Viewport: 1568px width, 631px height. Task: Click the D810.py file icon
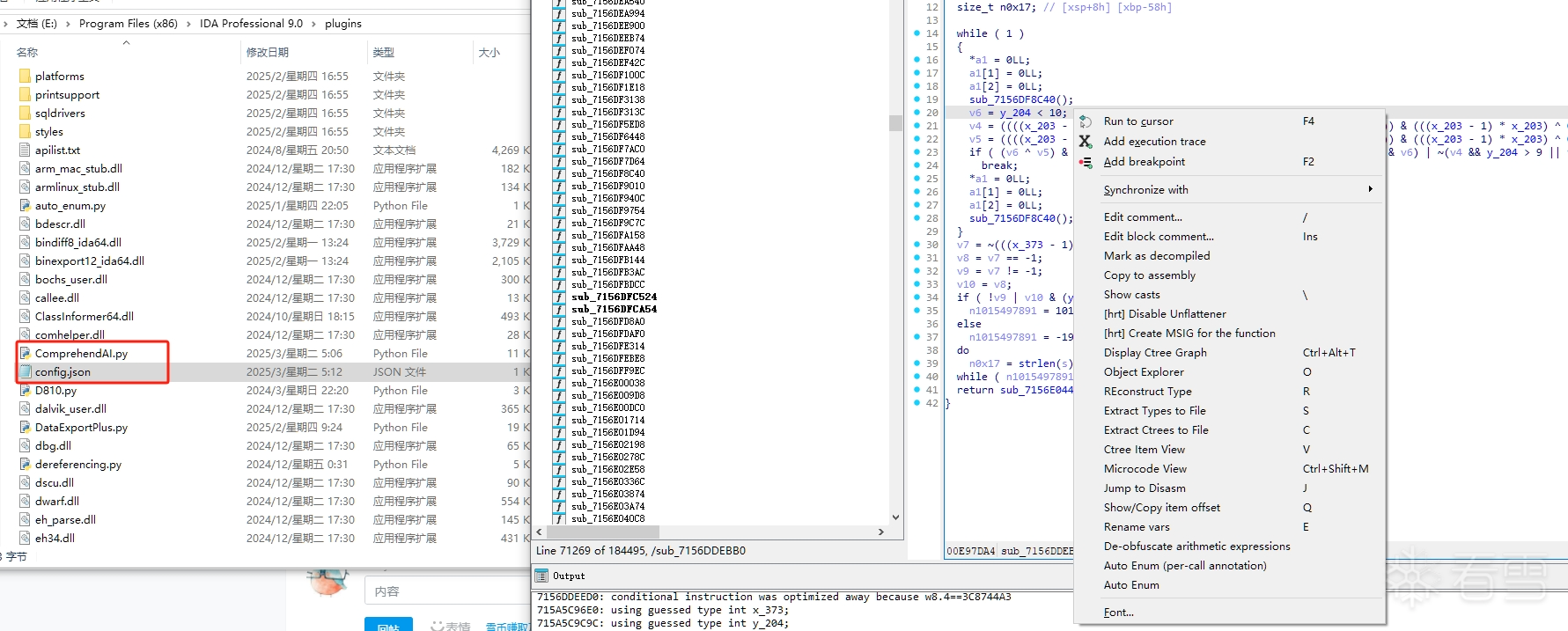coord(25,391)
